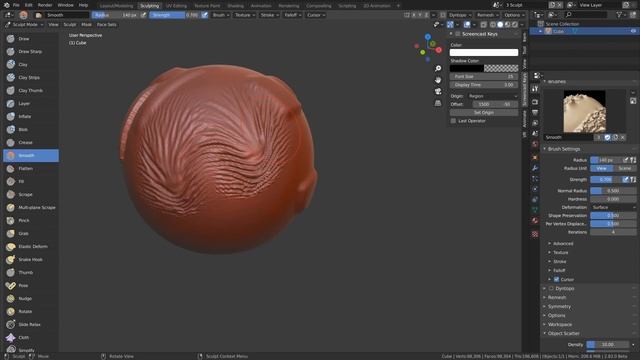Open the Brush dropdown in the header
Screen dimensions: 640x360
221,15
